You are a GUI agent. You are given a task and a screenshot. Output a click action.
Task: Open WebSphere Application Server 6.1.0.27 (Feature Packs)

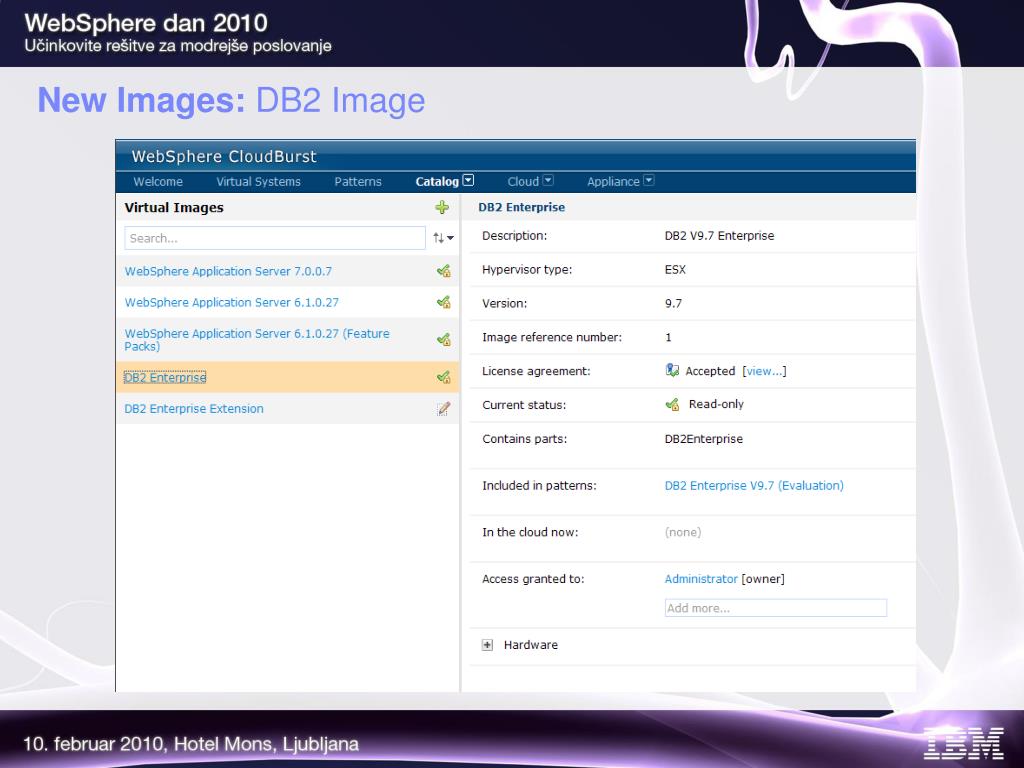click(257, 340)
